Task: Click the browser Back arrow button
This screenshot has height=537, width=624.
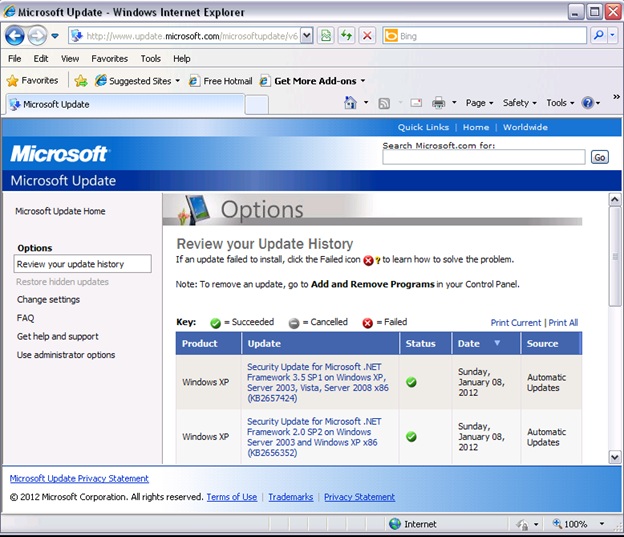Action: click(15, 36)
